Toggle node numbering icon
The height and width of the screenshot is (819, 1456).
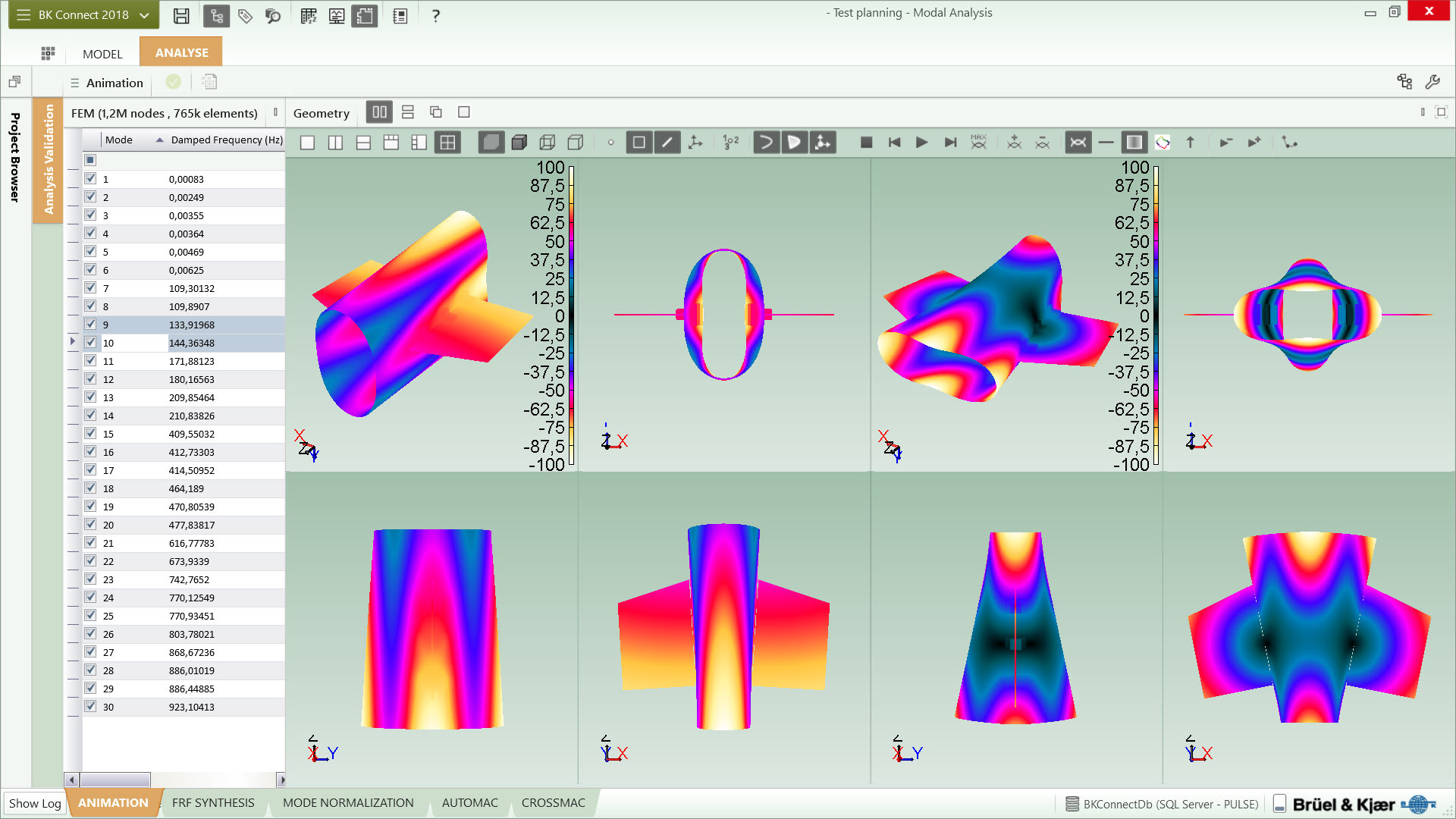pos(730,143)
